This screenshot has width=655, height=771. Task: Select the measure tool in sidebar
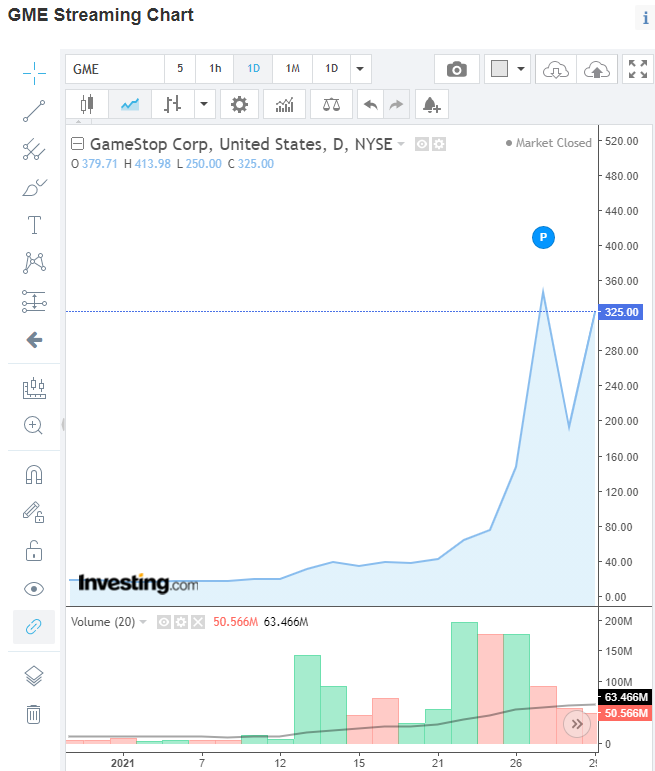coord(34,388)
